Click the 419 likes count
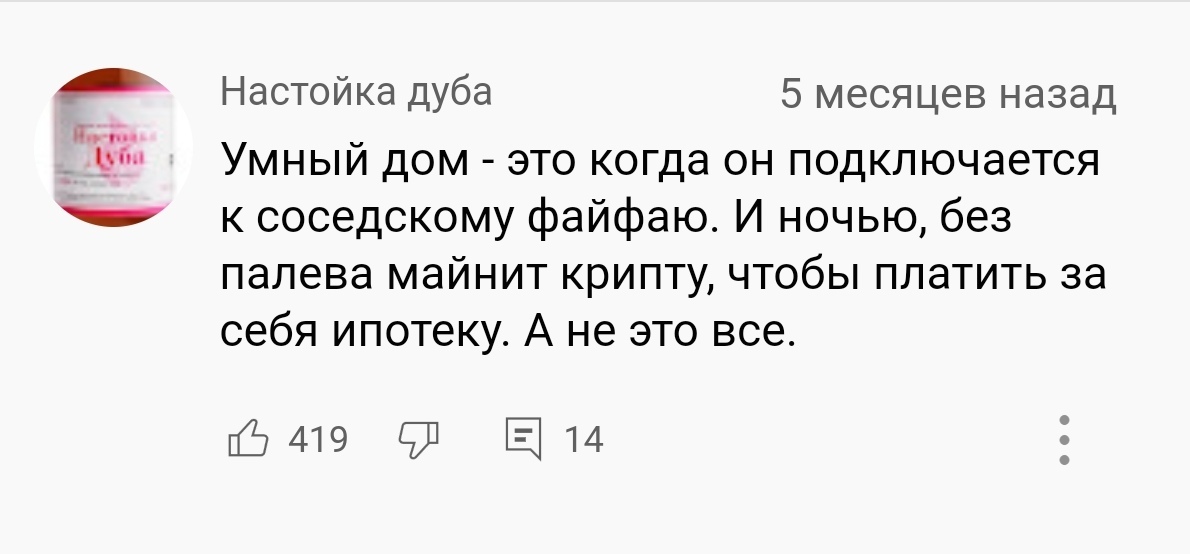Image resolution: width=1190 pixels, height=554 pixels. [x=317, y=439]
